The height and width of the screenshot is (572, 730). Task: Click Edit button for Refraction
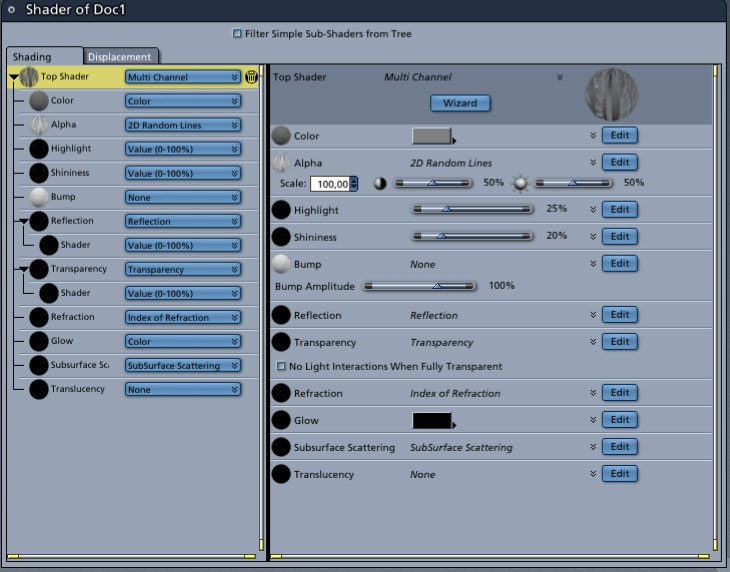pos(620,393)
